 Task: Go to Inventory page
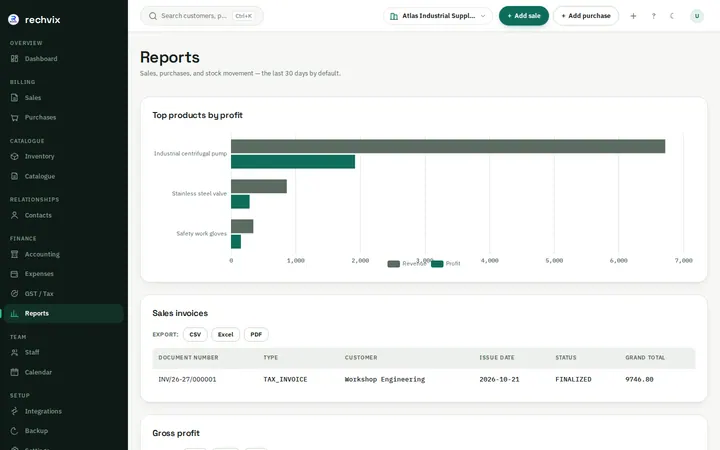point(39,156)
